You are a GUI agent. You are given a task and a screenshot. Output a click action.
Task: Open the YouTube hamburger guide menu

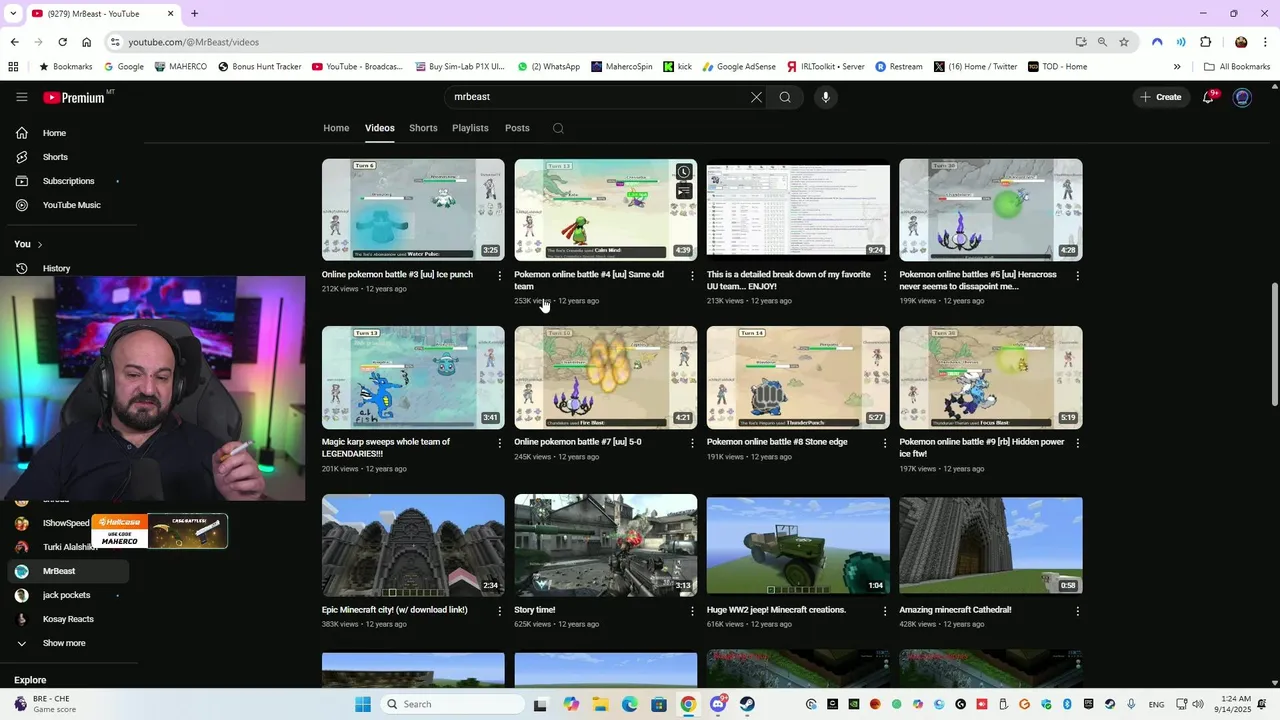(x=21, y=97)
